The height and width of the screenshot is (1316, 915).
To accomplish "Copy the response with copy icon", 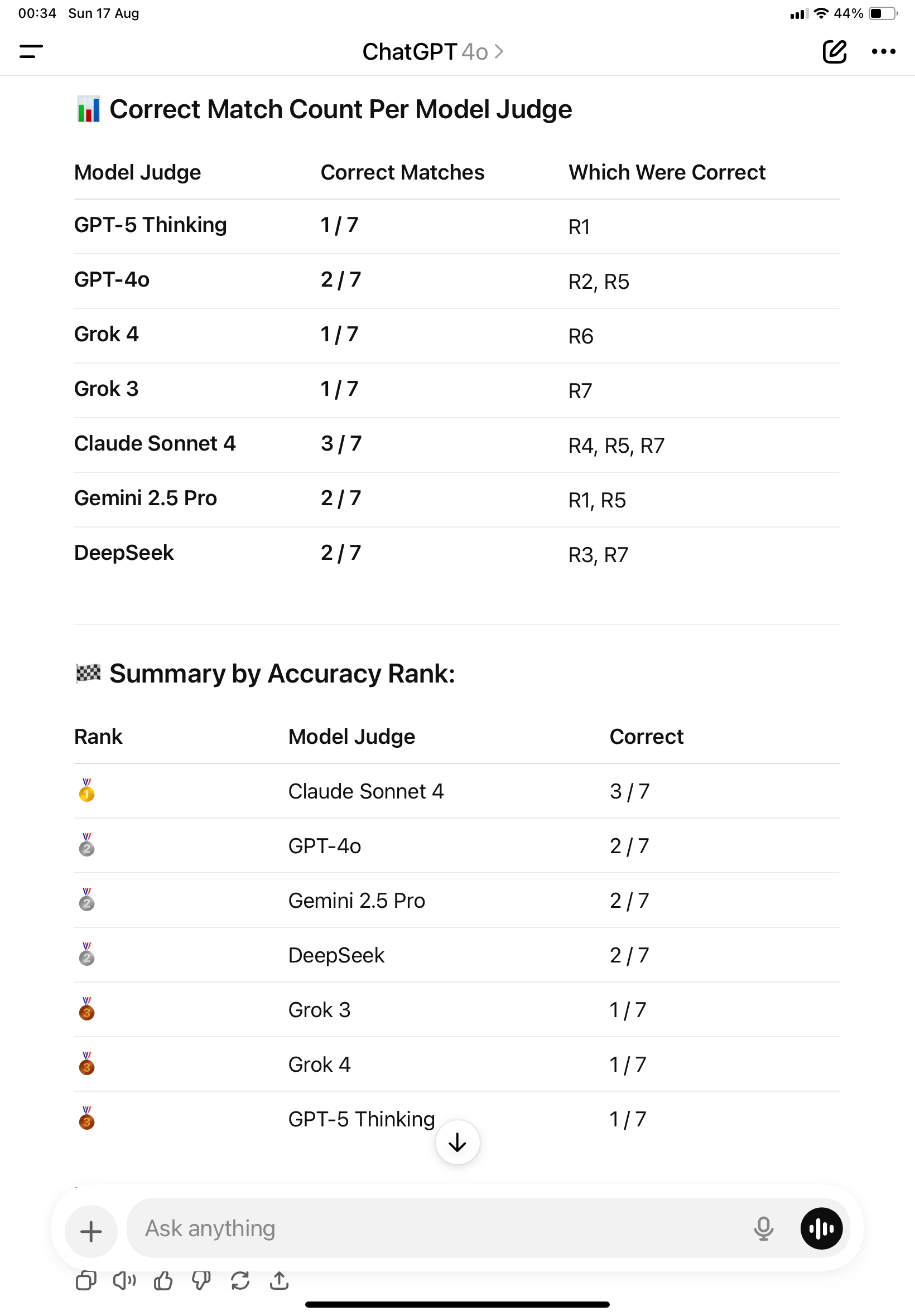I will click(x=86, y=1280).
